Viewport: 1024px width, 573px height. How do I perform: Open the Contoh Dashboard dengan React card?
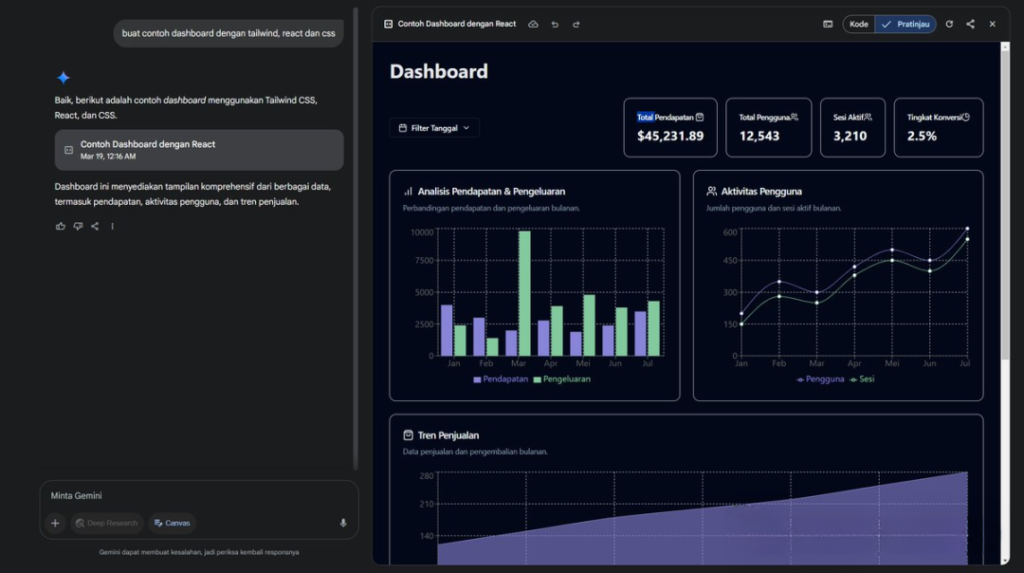pos(199,150)
